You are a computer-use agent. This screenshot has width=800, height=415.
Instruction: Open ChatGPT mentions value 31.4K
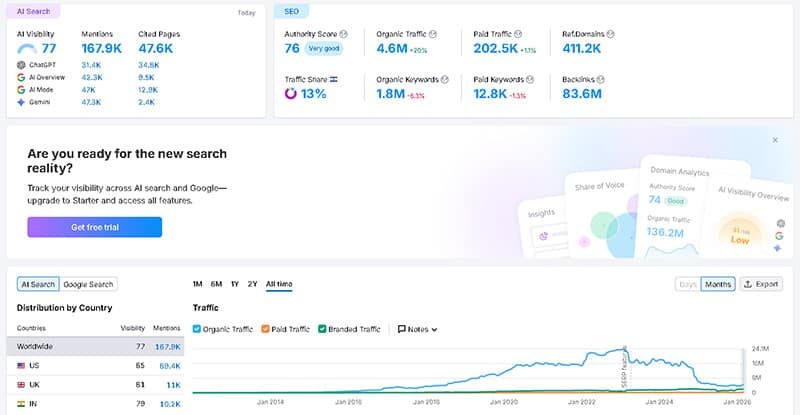91,65
